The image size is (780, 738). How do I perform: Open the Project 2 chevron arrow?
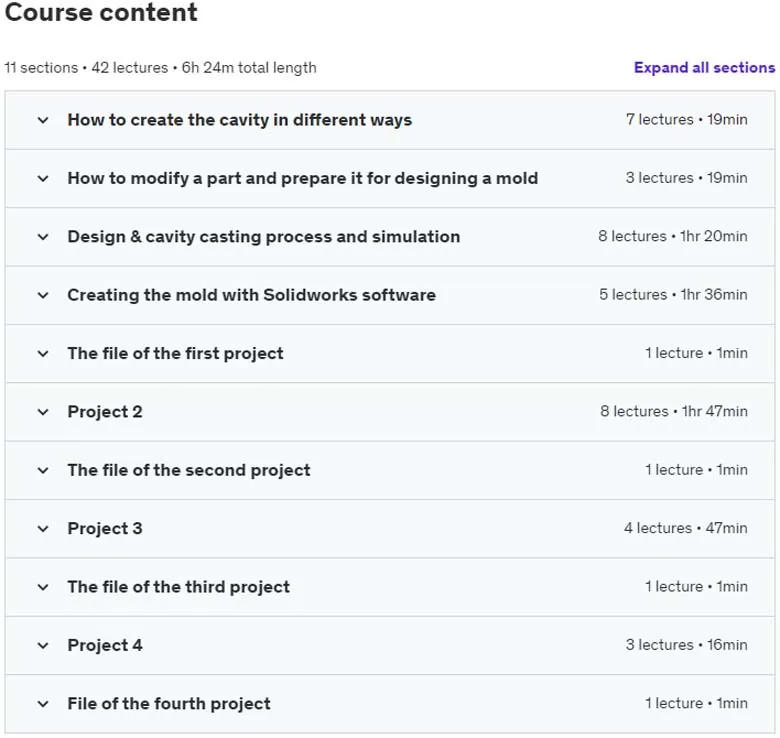tap(43, 412)
